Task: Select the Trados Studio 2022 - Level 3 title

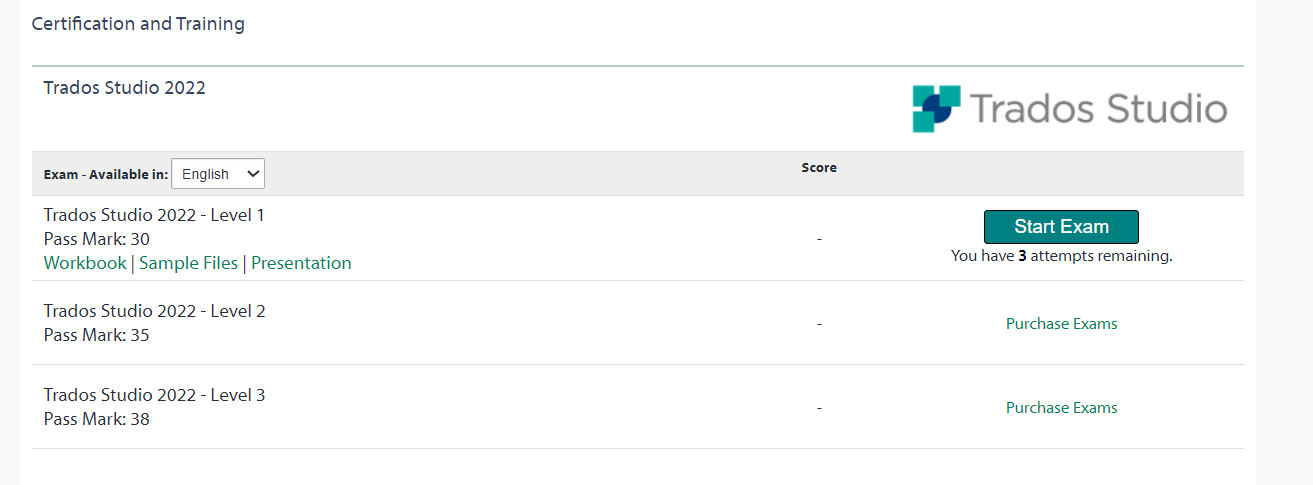Action: pyautogui.click(x=155, y=395)
